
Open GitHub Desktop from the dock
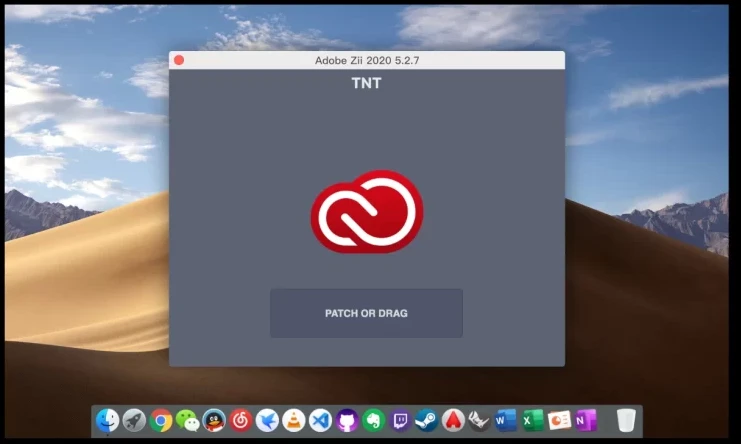(x=347, y=421)
